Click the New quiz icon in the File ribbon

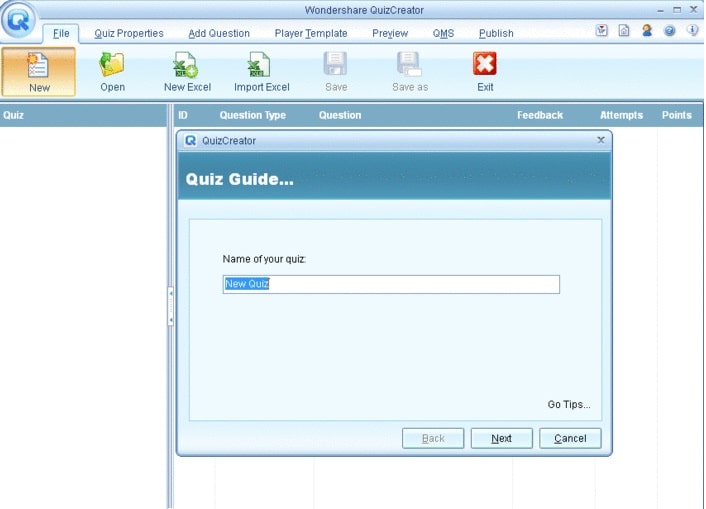38,65
